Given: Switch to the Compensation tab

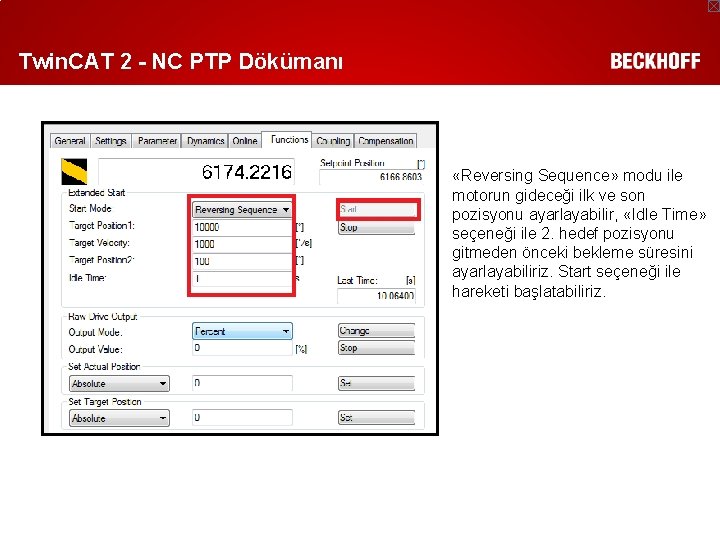Looking at the screenshot, I should 386,141.
